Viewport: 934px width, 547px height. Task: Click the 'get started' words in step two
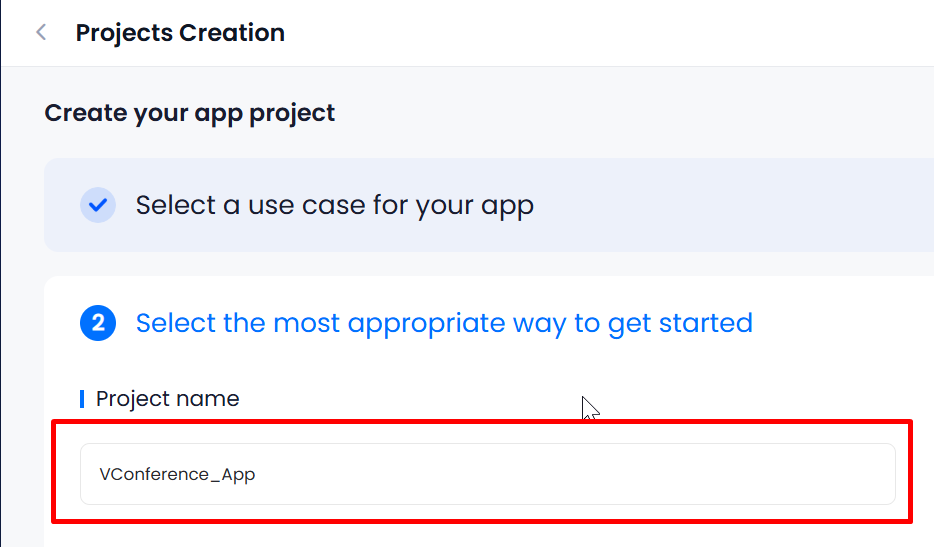point(680,324)
